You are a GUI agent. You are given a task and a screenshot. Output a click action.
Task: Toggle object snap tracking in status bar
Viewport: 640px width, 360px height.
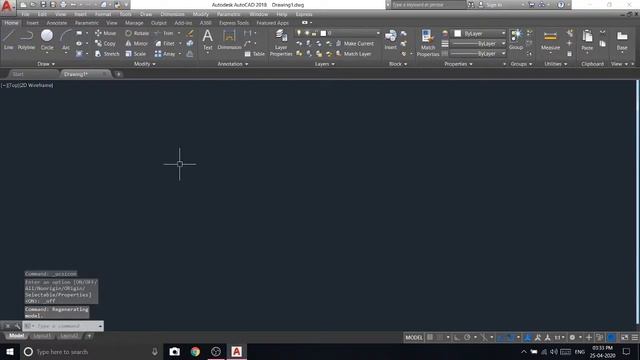click(501, 337)
